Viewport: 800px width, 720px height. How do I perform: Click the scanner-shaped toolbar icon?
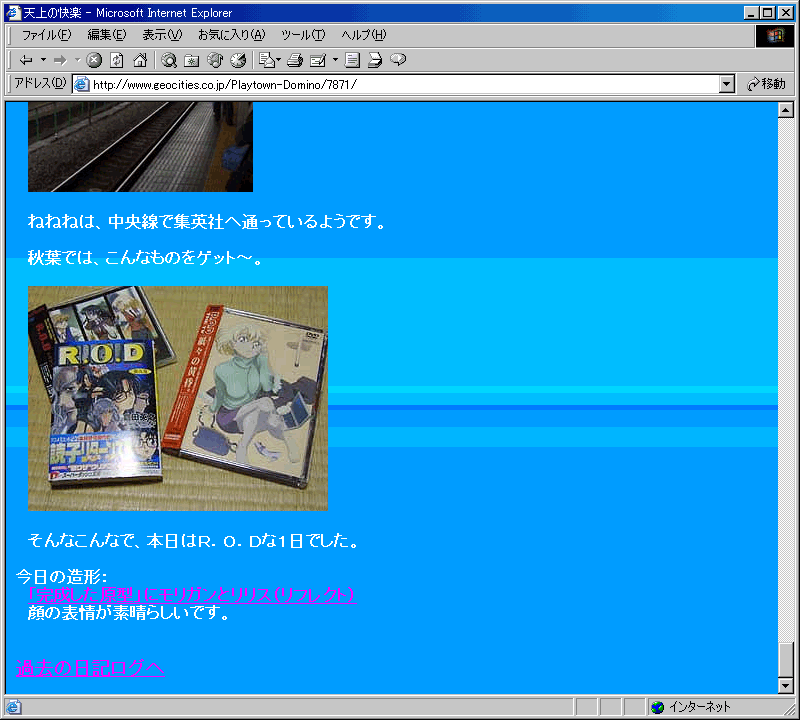375,60
